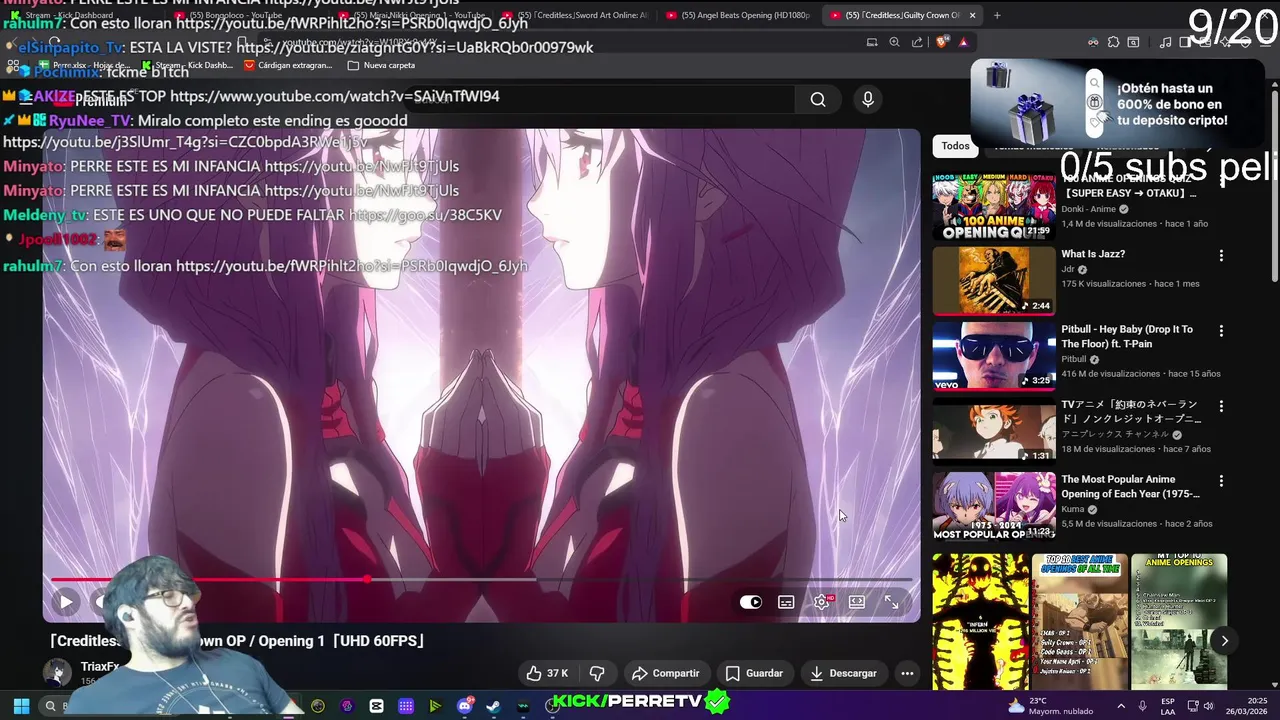Select the Todos filter chip
The image size is (1280, 720).
coord(955,146)
